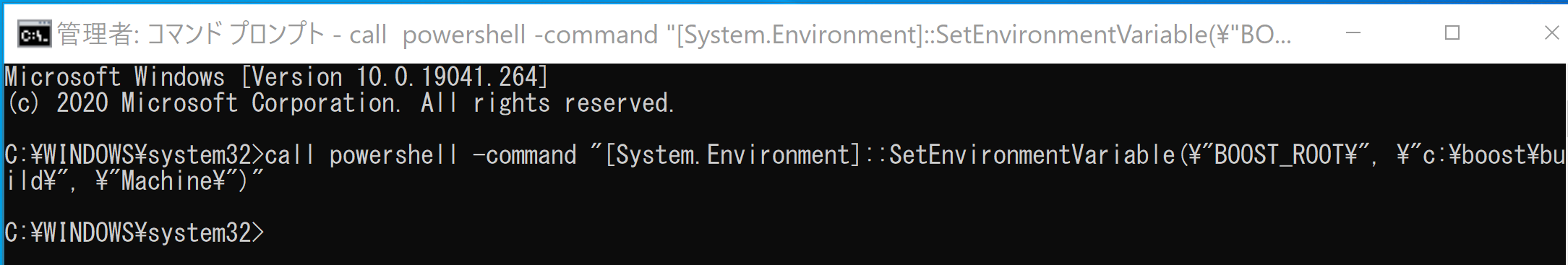Click the Microsoft Windows version line

277,77
